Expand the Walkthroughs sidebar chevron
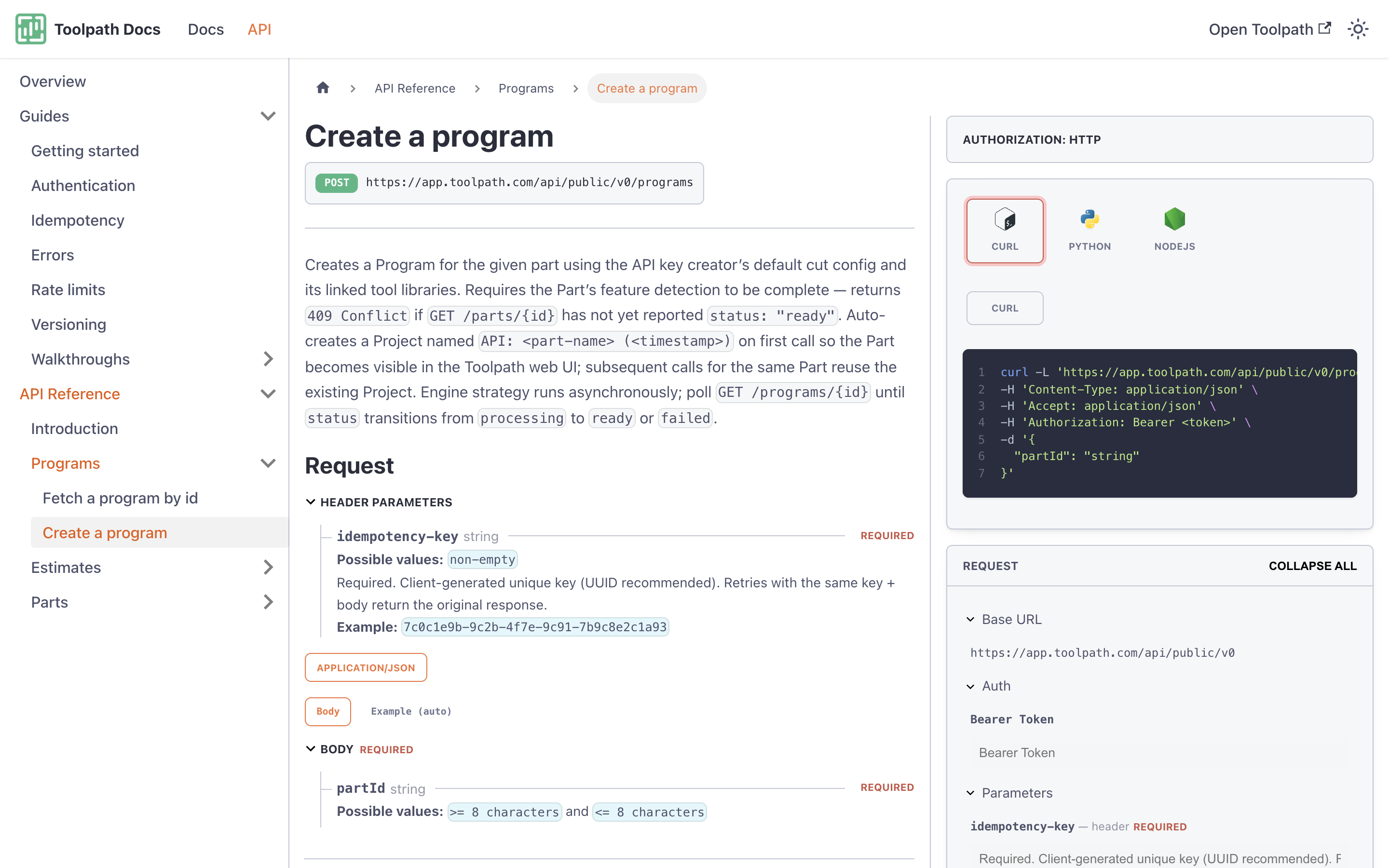This screenshot has height=868, width=1389. pyautogui.click(x=268, y=359)
